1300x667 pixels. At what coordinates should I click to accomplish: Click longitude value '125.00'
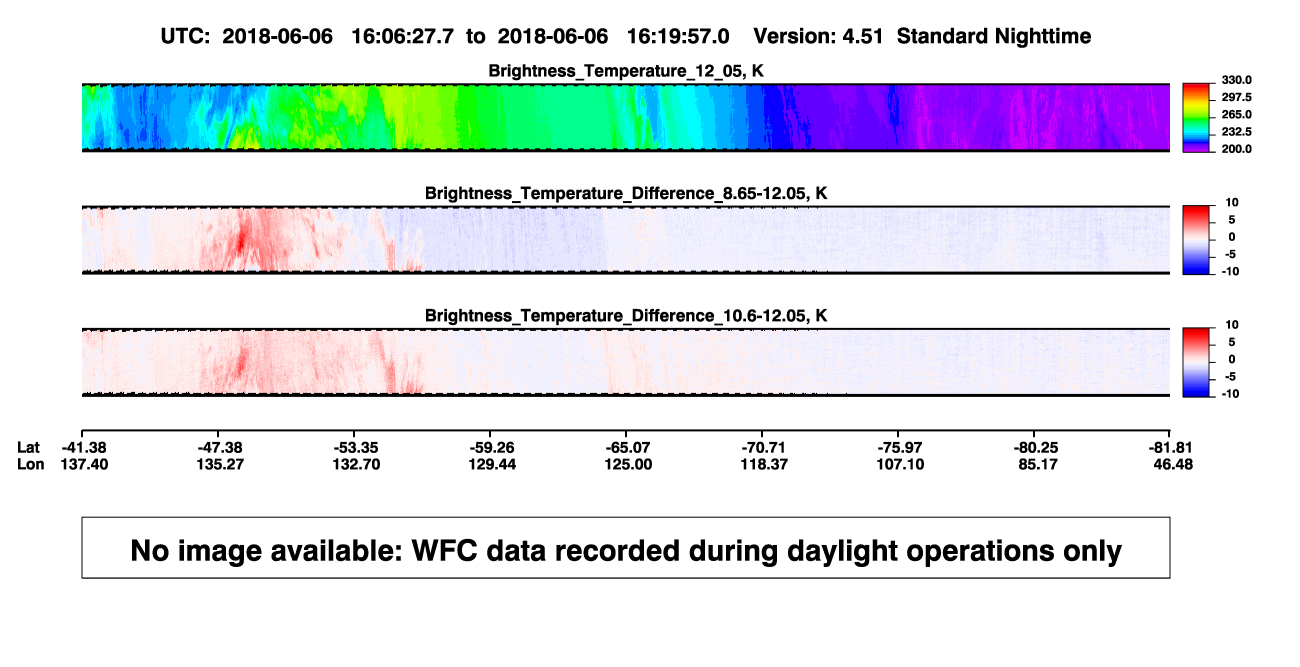tap(628, 464)
